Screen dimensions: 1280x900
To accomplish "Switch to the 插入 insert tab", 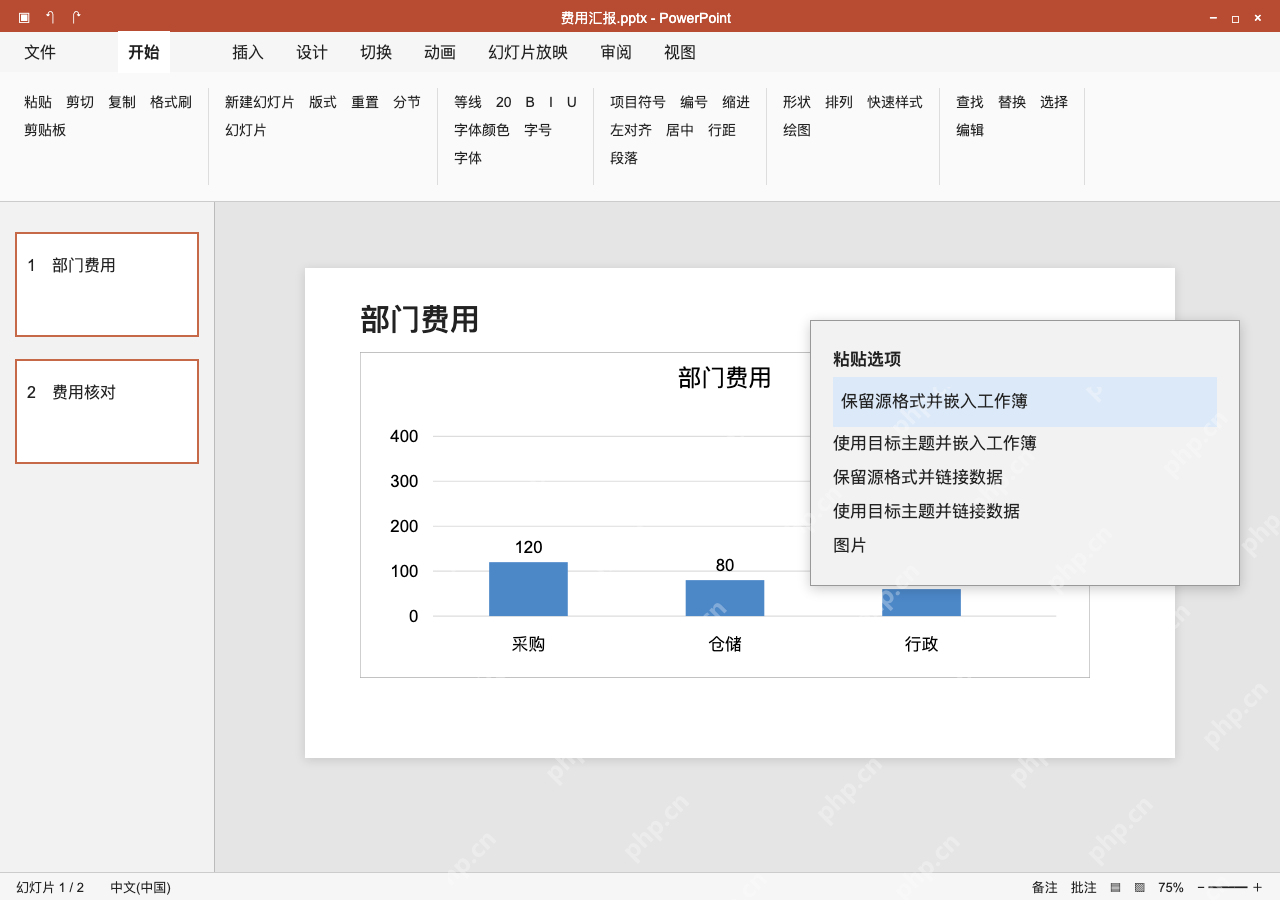I will pyautogui.click(x=248, y=52).
